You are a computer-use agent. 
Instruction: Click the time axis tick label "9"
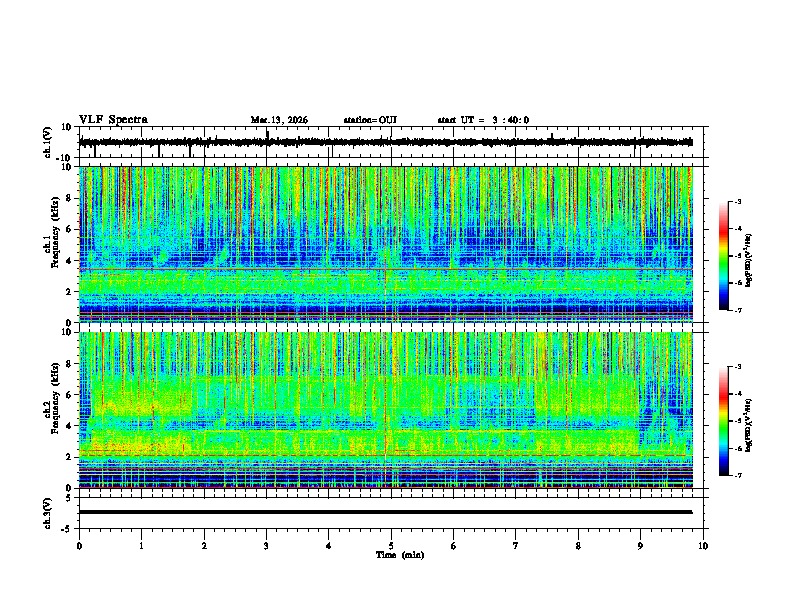[x=640, y=546]
